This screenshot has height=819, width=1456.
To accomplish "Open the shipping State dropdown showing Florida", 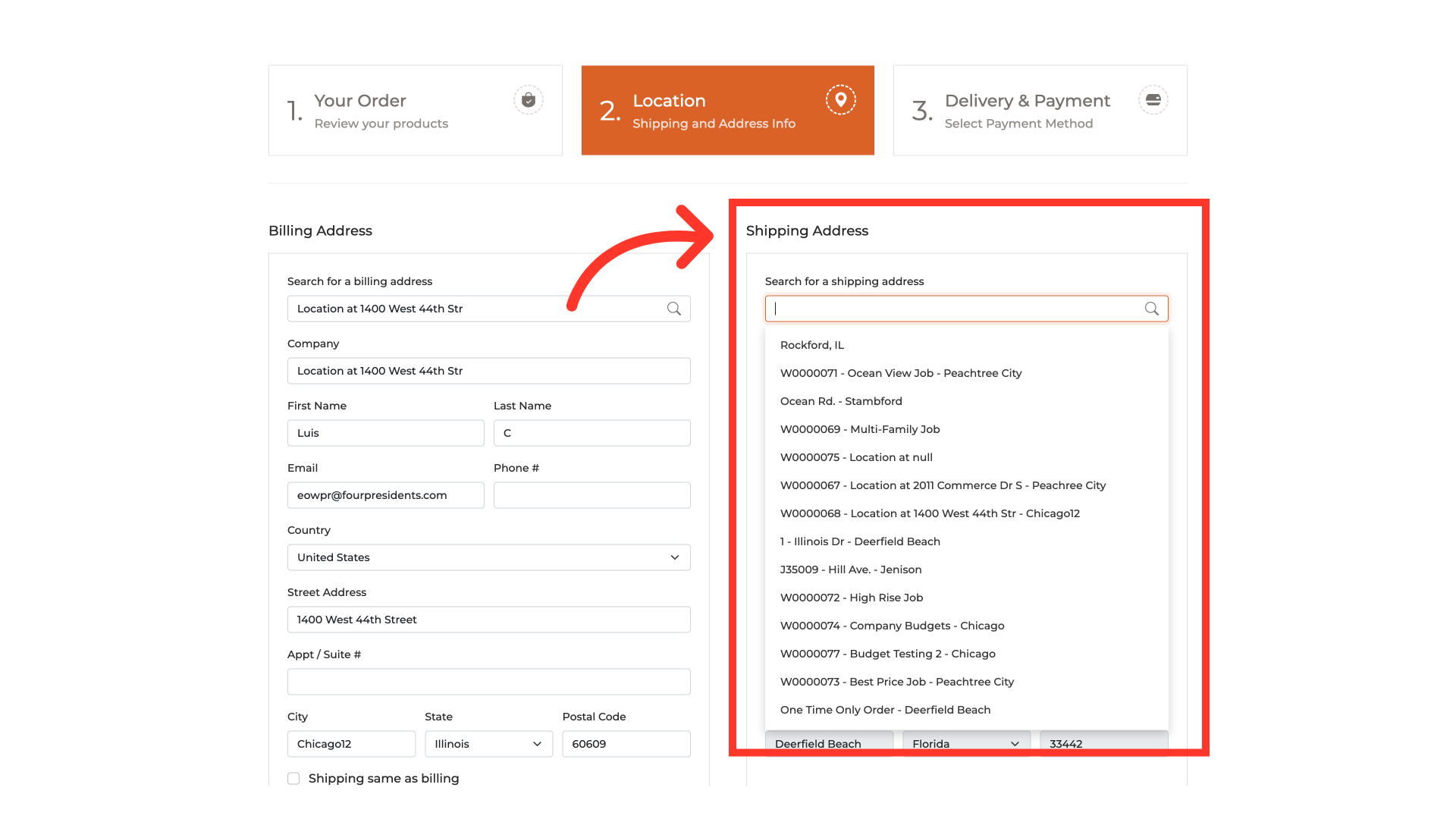I will [965, 744].
